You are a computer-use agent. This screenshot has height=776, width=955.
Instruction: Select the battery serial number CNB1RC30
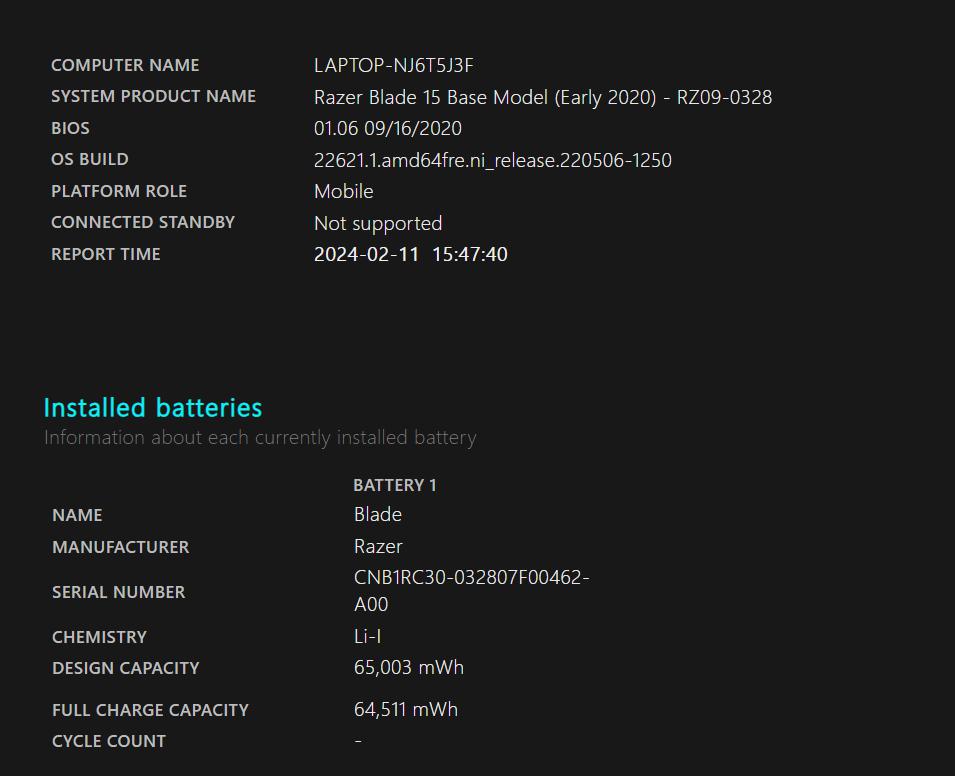click(x=471, y=578)
